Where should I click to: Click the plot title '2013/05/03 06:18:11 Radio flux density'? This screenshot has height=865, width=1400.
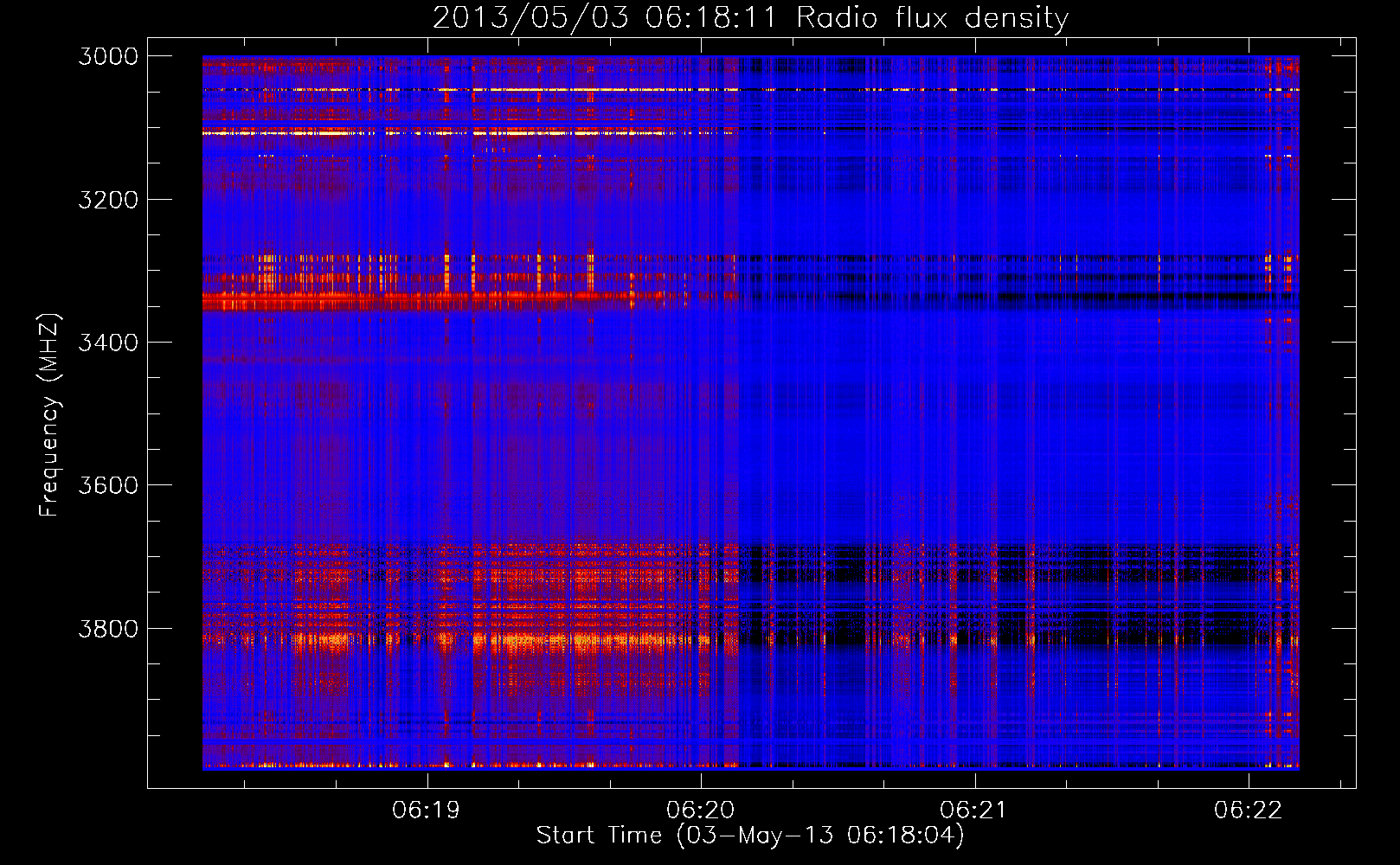pyautogui.click(x=750, y=17)
